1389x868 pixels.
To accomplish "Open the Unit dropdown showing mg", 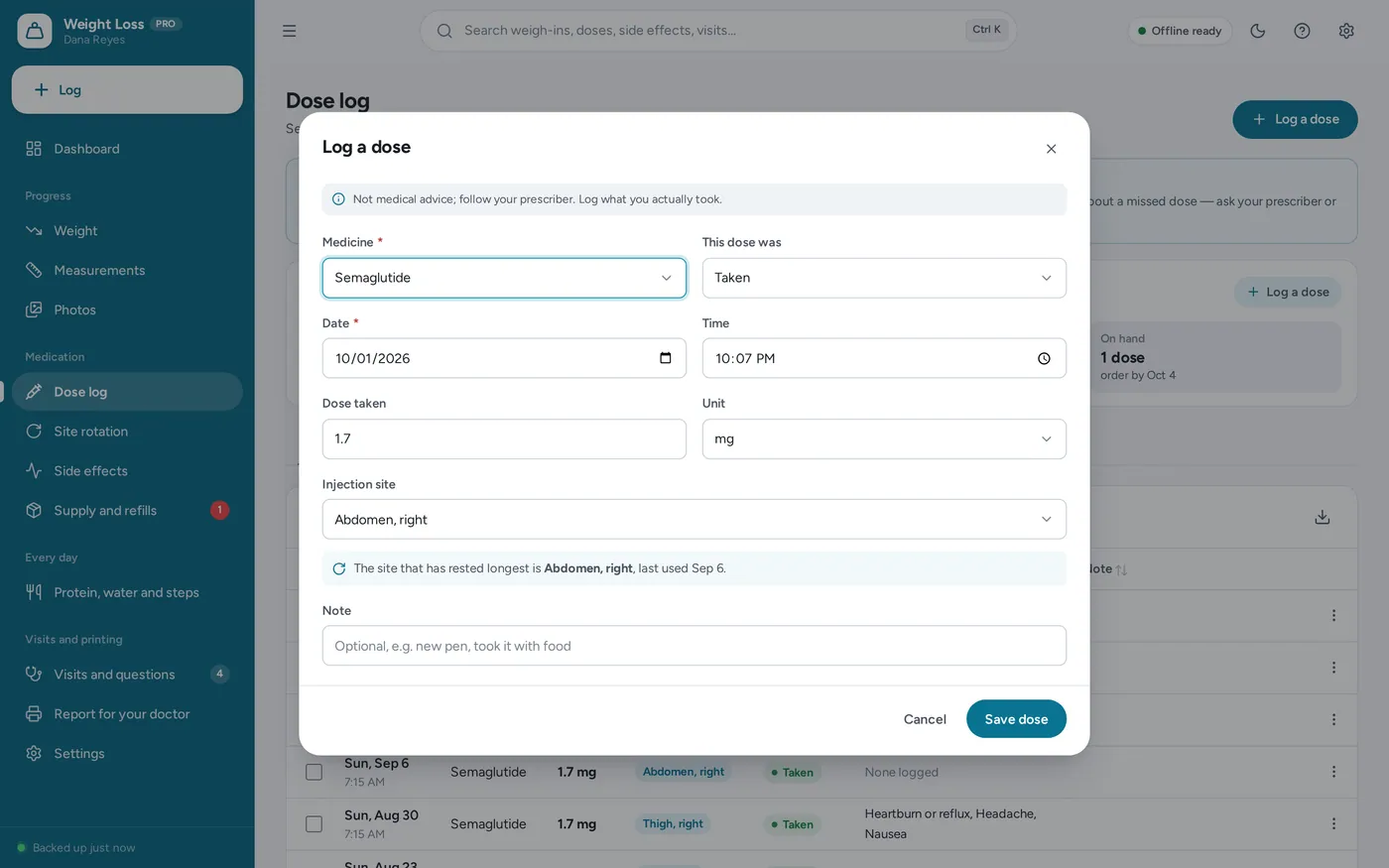I will pyautogui.click(x=884, y=439).
